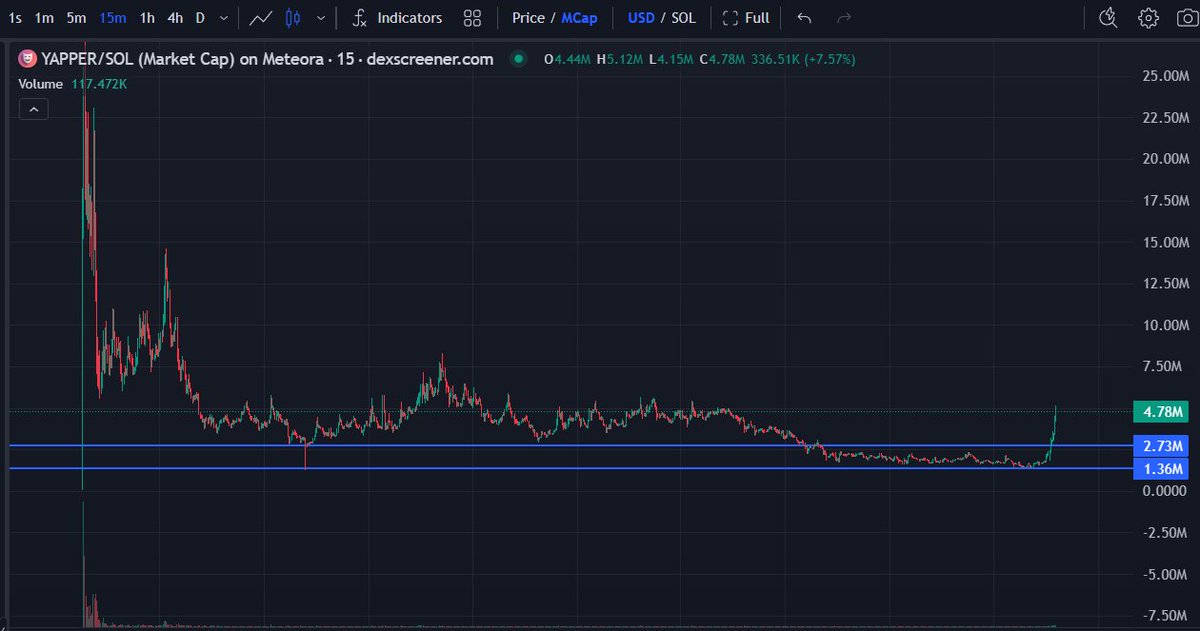Click the YAPPER token logo icon
Viewport: 1200px width, 631px height.
point(27,59)
